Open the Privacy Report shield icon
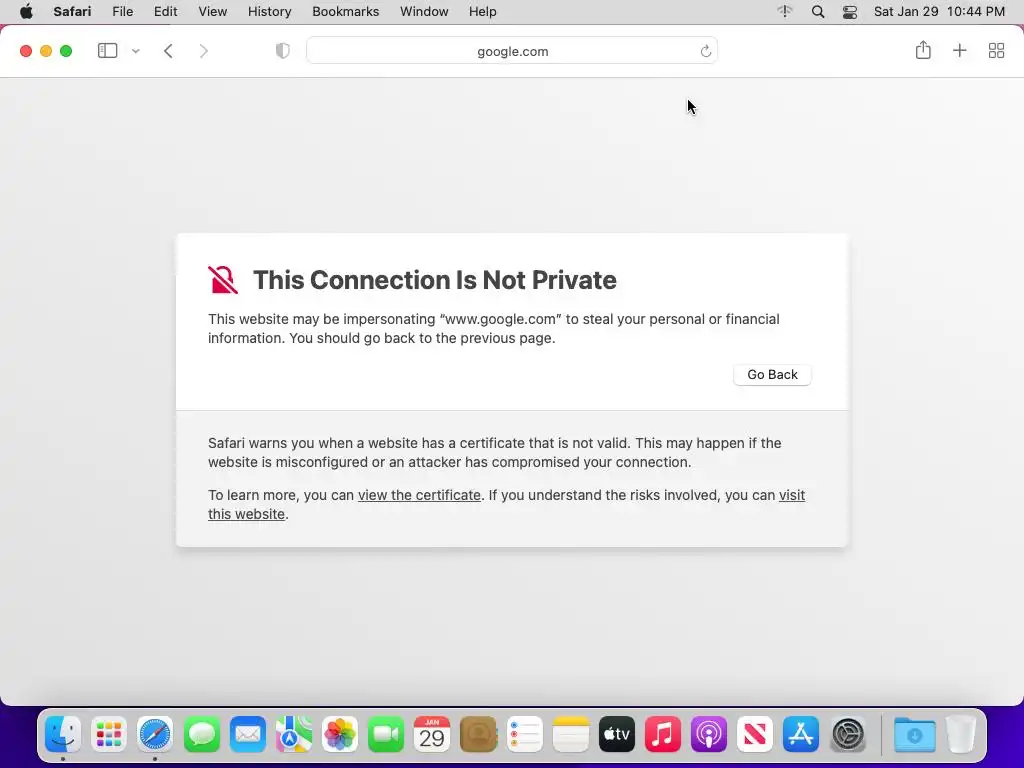Screen dimensions: 1024x768 283,51
